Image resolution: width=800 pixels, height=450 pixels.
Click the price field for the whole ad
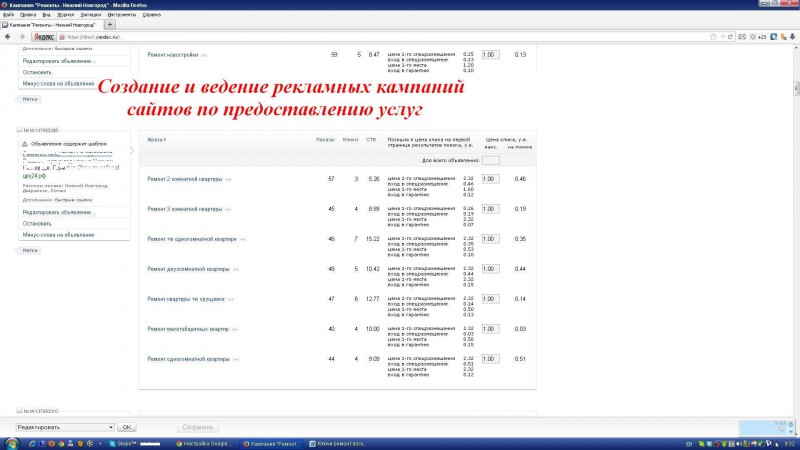point(491,161)
